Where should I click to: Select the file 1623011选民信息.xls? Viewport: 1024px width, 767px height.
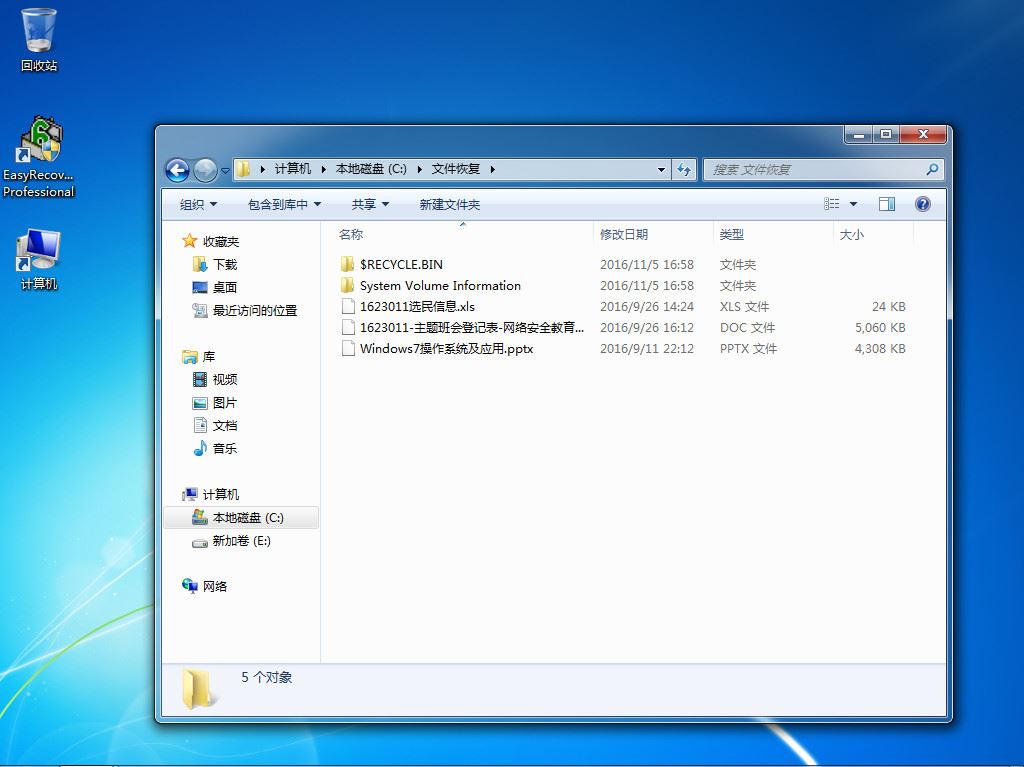pyautogui.click(x=417, y=306)
